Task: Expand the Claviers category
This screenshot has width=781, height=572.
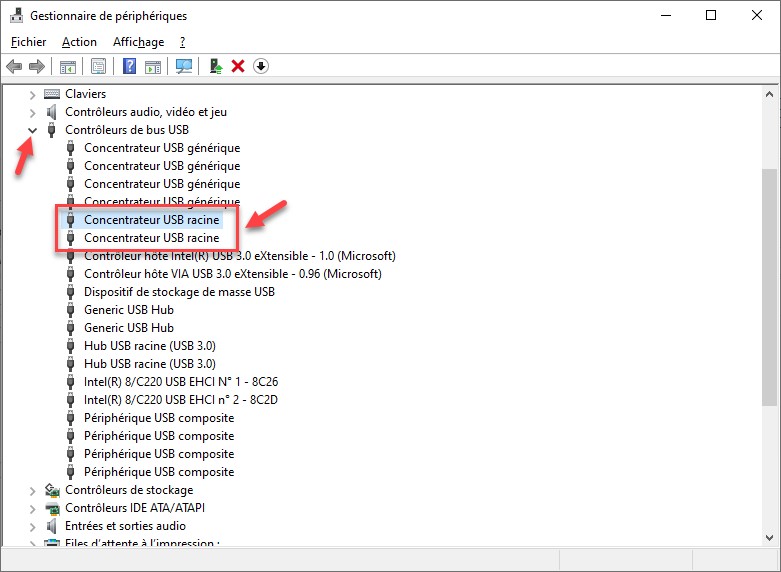Action: (x=33, y=94)
